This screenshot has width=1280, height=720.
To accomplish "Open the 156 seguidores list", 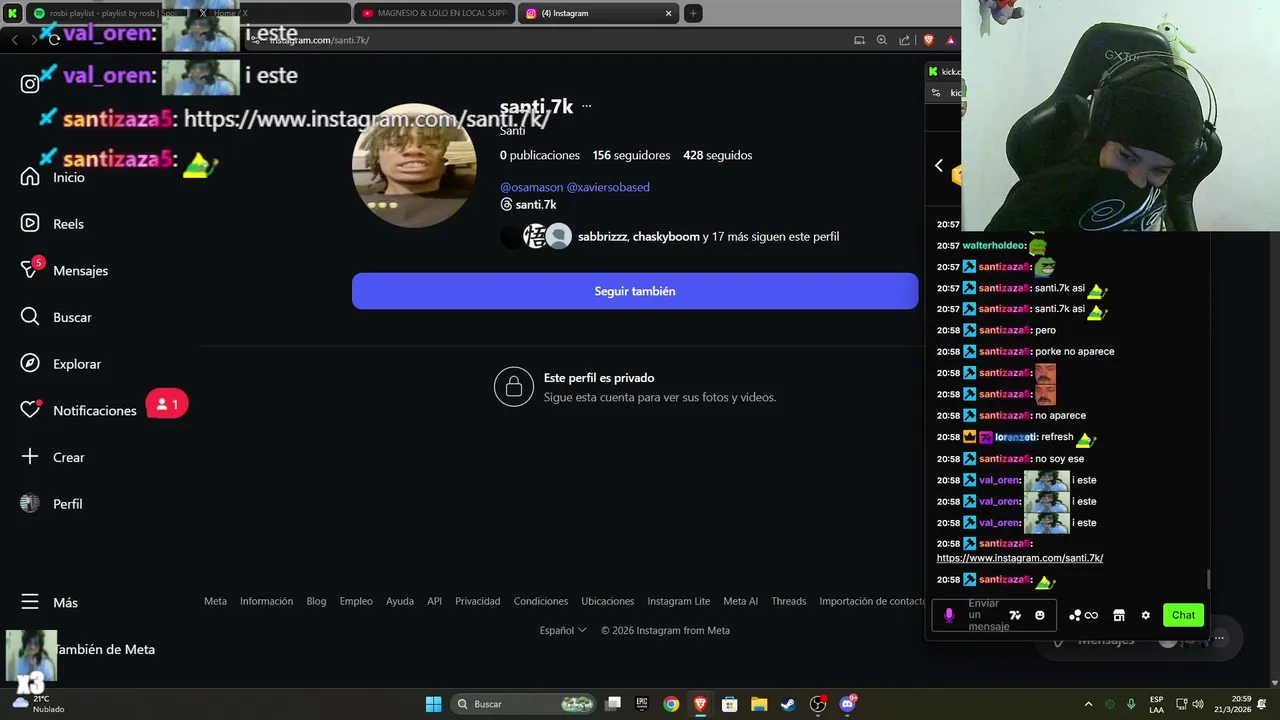I will tap(631, 155).
